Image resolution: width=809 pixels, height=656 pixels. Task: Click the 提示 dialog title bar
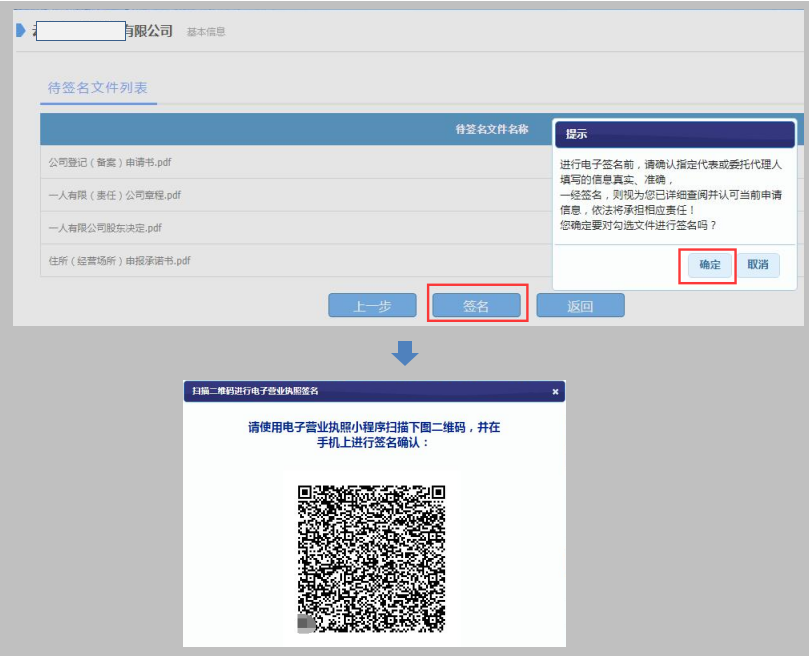(x=675, y=134)
